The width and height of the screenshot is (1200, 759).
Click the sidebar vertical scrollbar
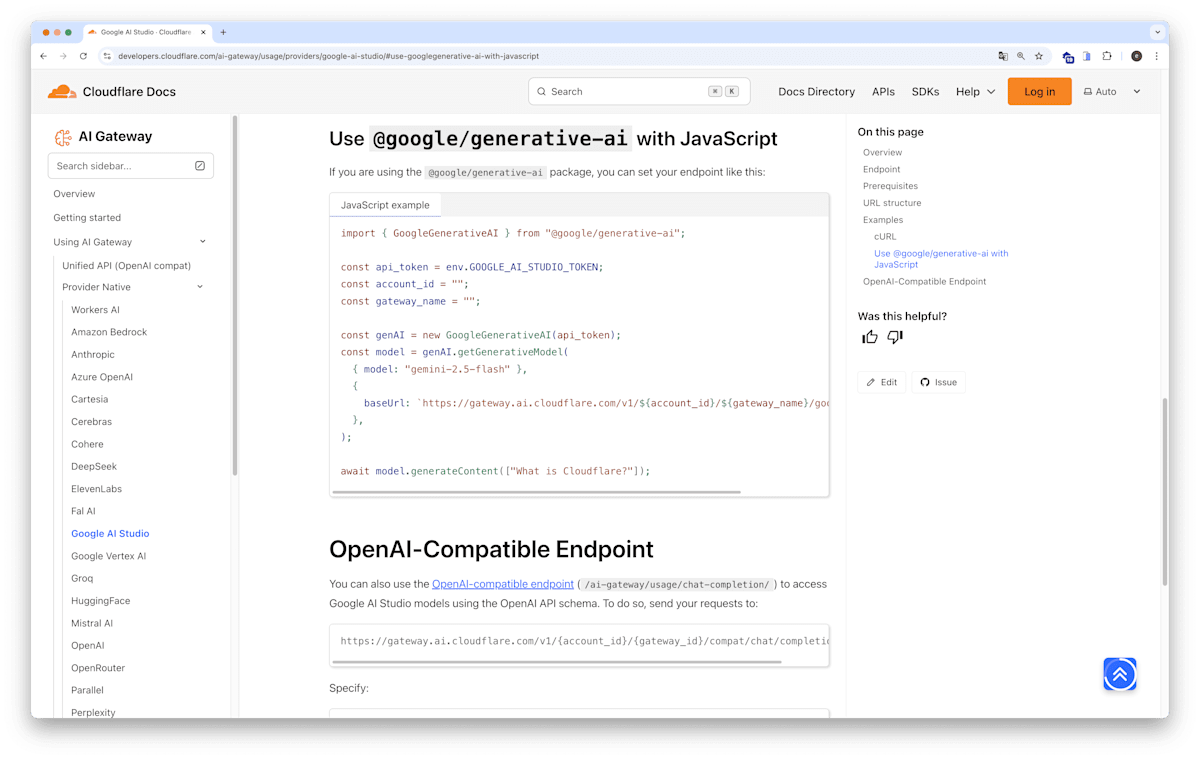click(x=235, y=295)
